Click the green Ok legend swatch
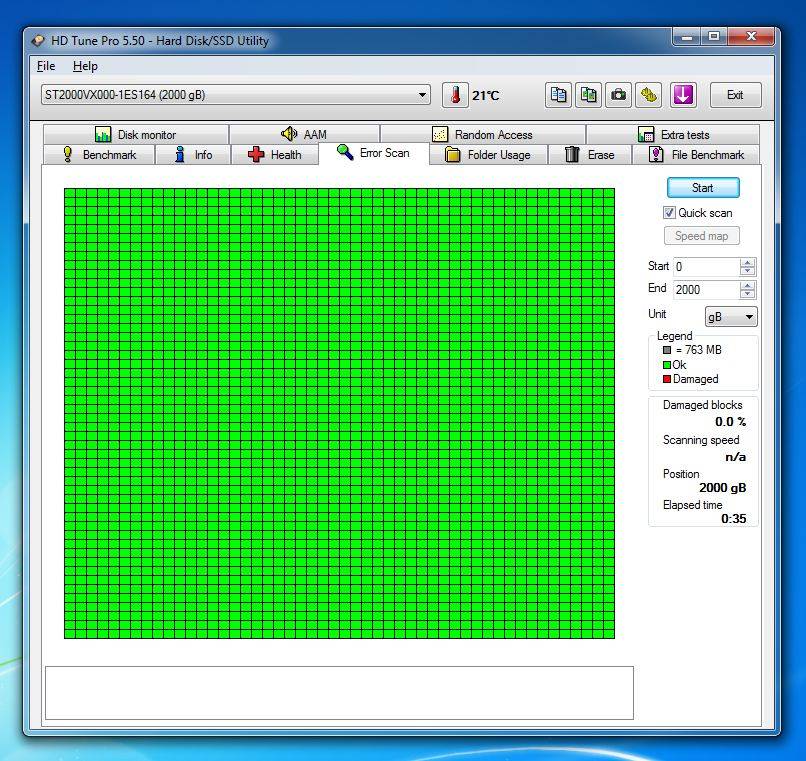This screenshot has width=806, height=761. tap(667, 365)
